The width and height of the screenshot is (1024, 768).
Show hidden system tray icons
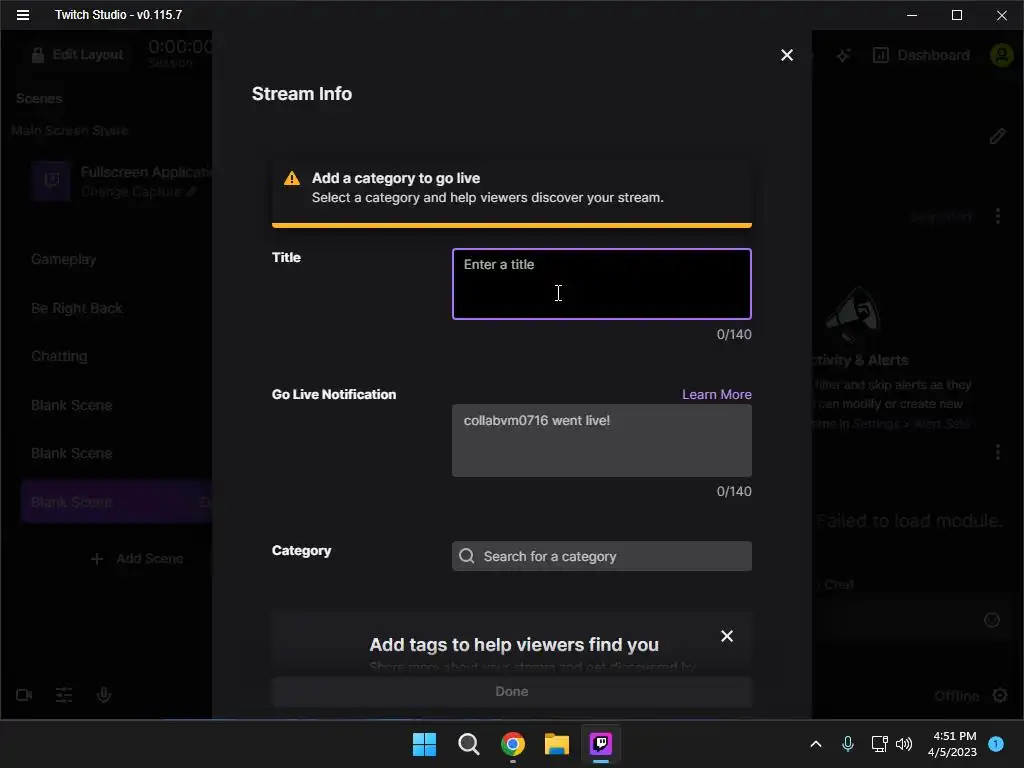pos(816,744)
